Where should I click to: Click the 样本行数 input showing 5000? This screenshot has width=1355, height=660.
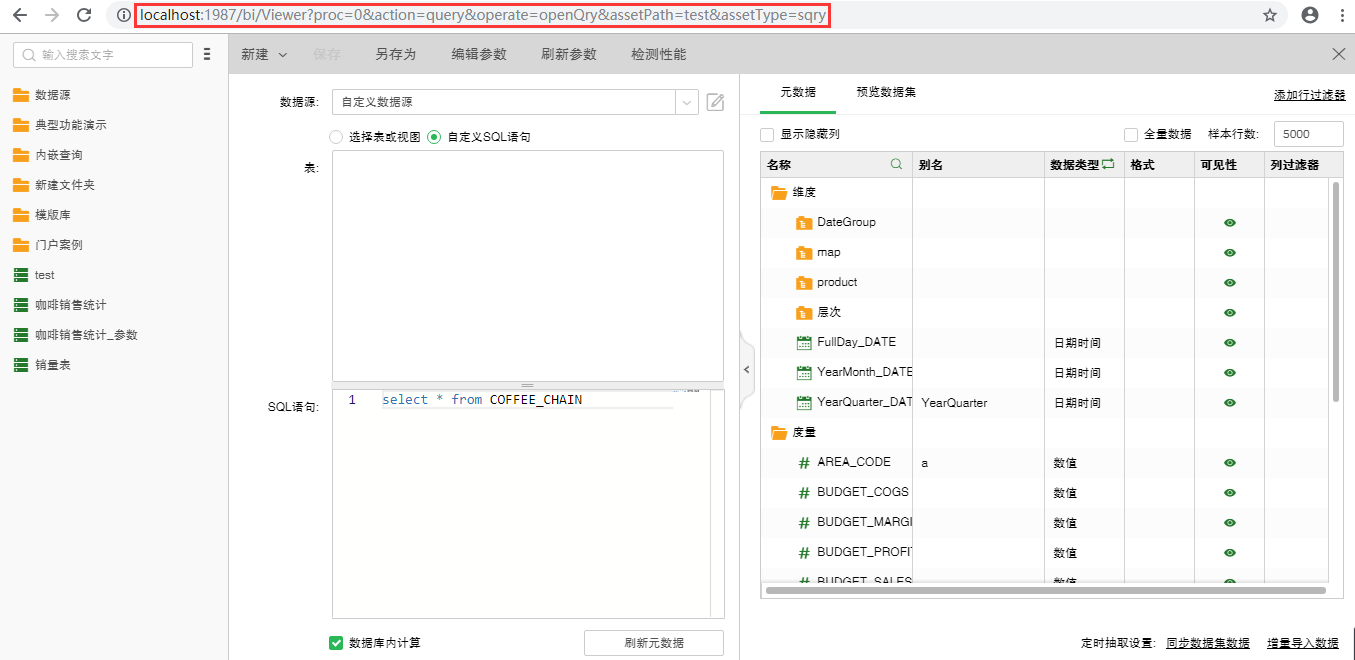(x=1308, y=133)
